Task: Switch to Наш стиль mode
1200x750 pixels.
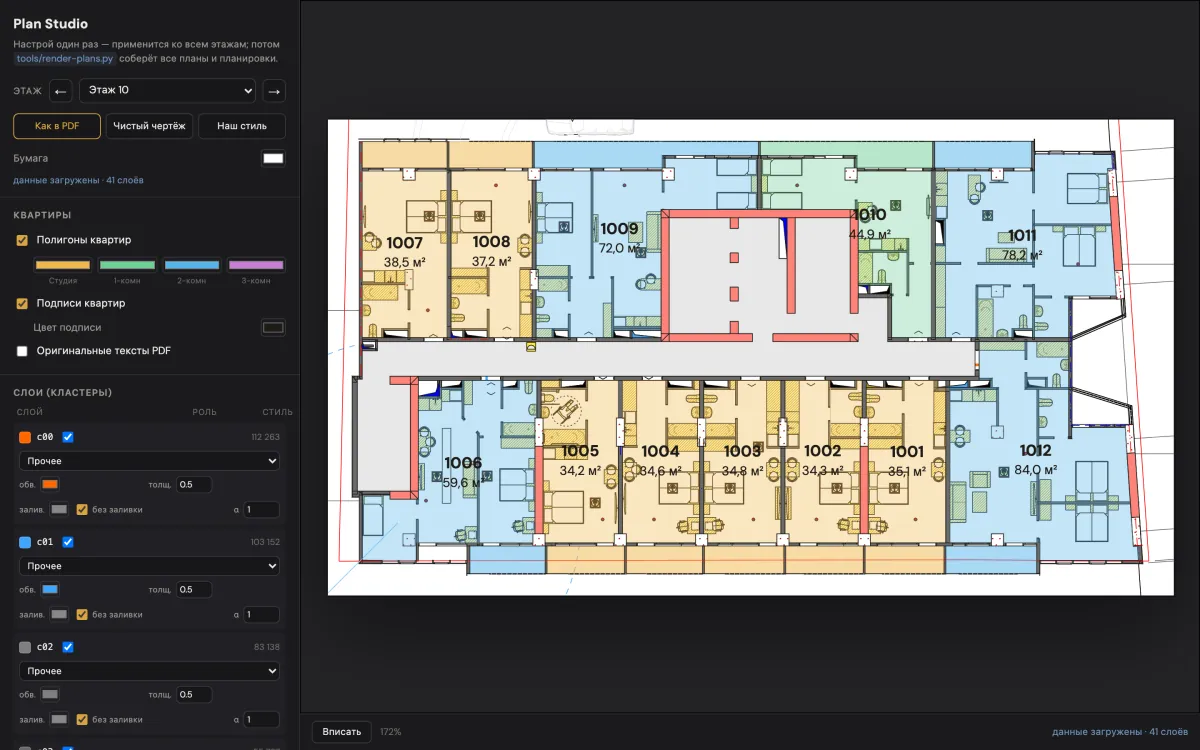Action: tap(242, 126)
